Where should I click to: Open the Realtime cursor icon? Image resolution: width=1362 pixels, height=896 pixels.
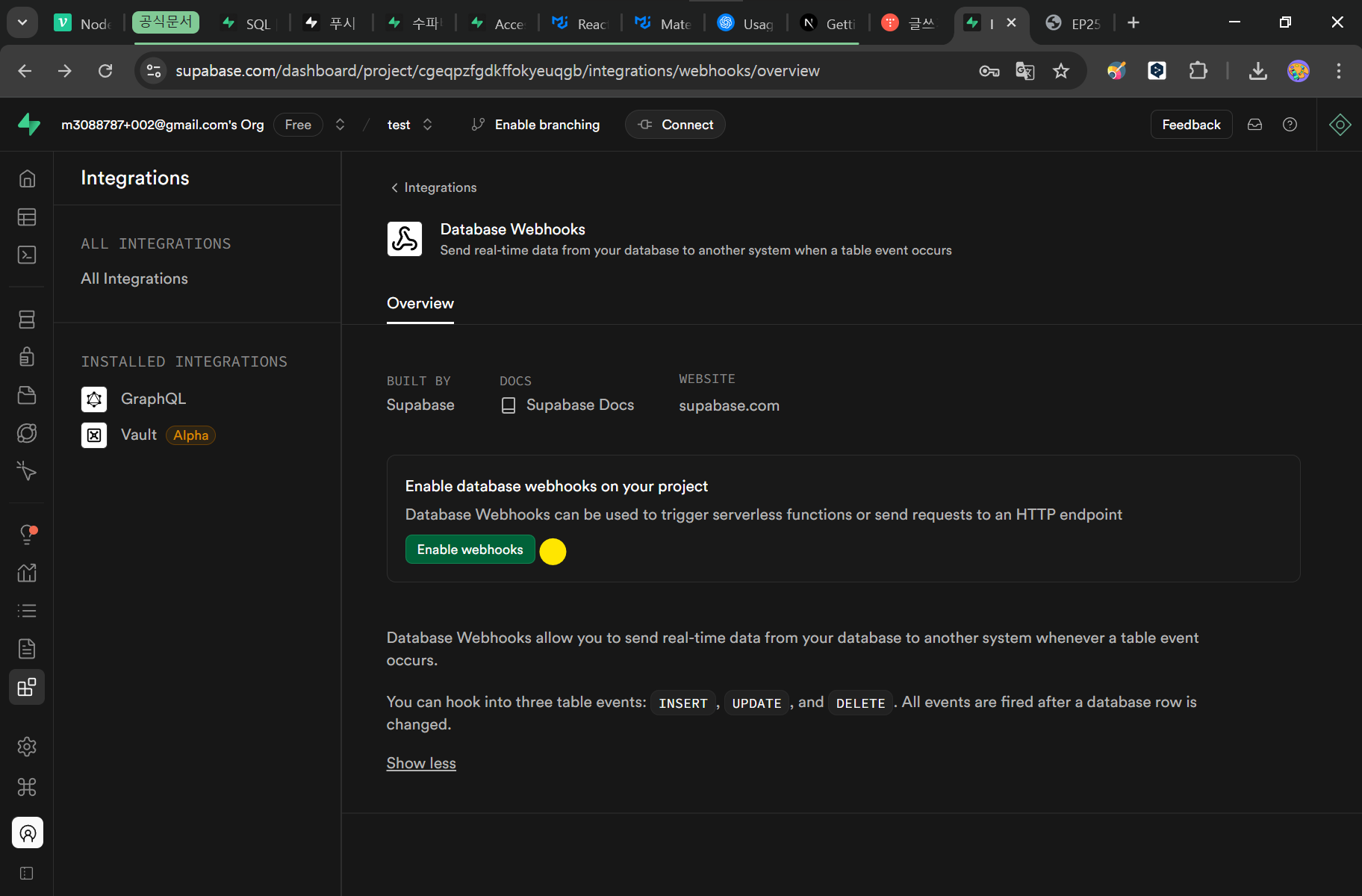click(x=27, y=471)
